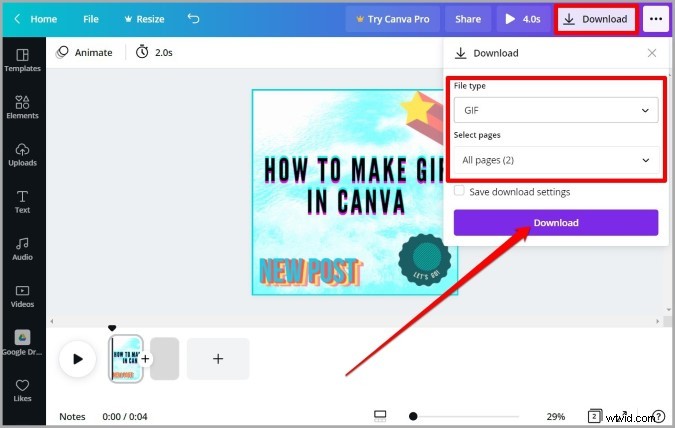Open the Resize menu
Screen dimensions: 675x428
coord(144,19)
